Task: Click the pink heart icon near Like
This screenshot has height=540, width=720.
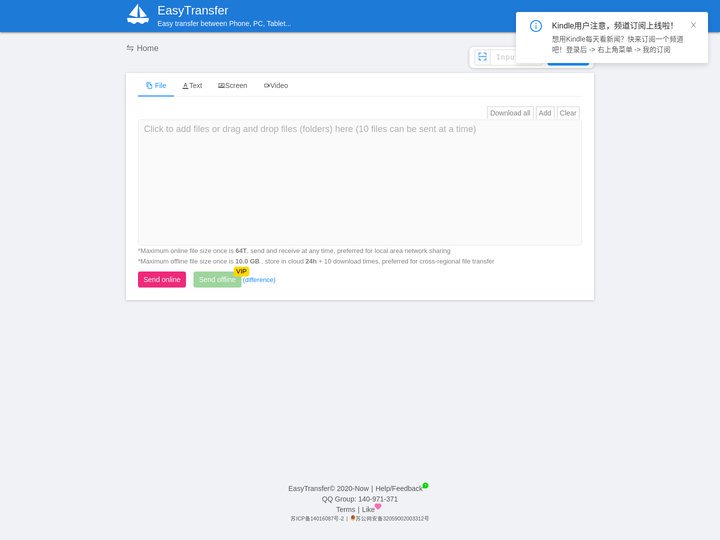Action: (x=378, y=506)
